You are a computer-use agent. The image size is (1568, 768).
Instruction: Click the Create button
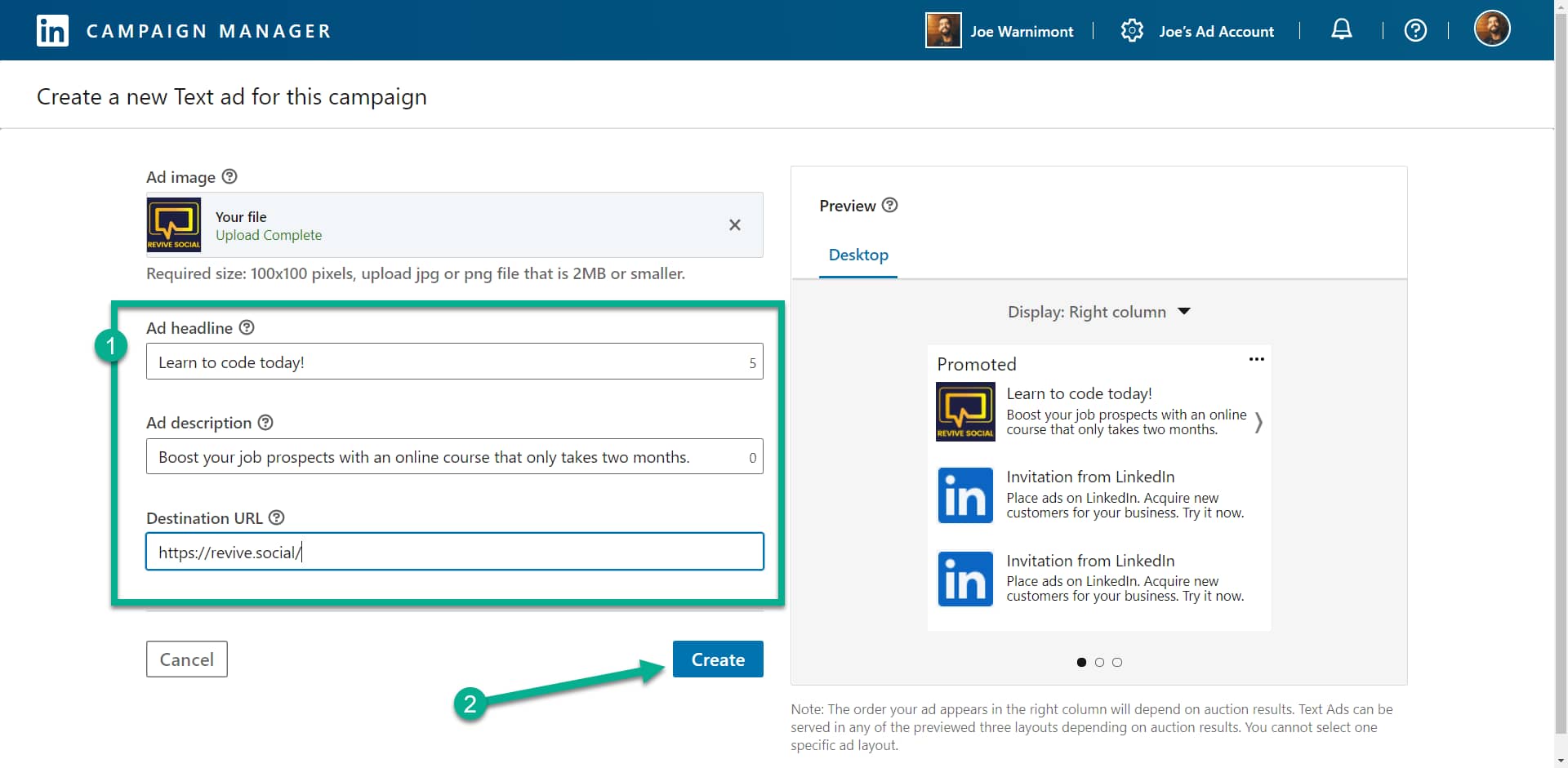click(x=718, y=659)
